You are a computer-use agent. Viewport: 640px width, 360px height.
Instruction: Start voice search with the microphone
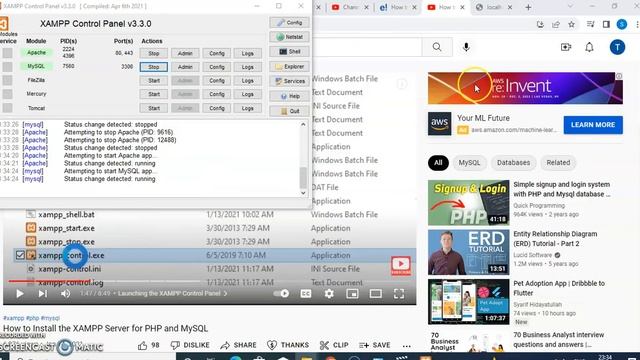pos(466,47)
